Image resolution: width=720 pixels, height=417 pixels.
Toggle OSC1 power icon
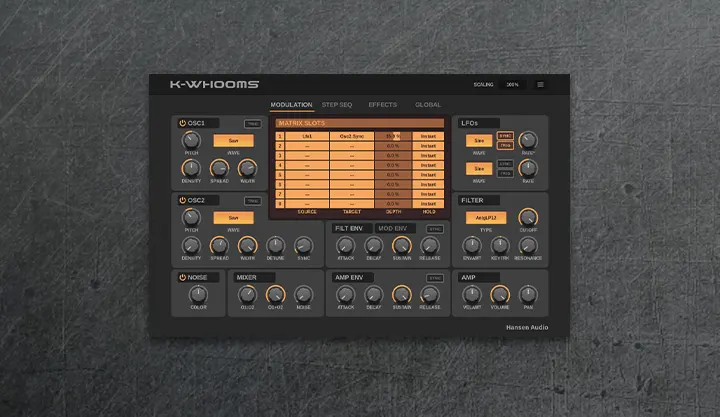pos(183,123)
